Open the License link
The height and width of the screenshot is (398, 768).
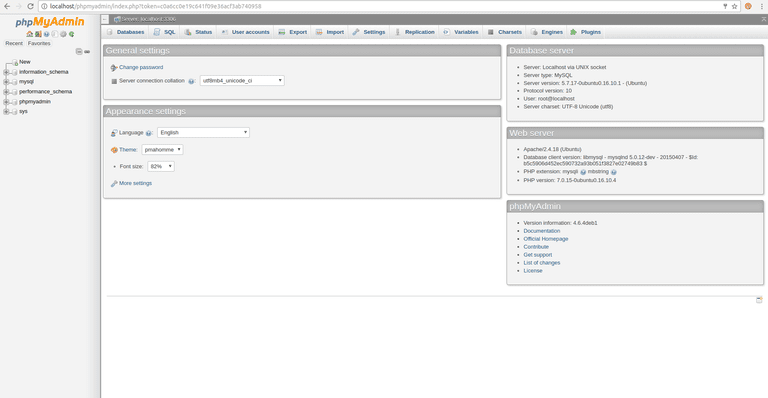point(532,271)
